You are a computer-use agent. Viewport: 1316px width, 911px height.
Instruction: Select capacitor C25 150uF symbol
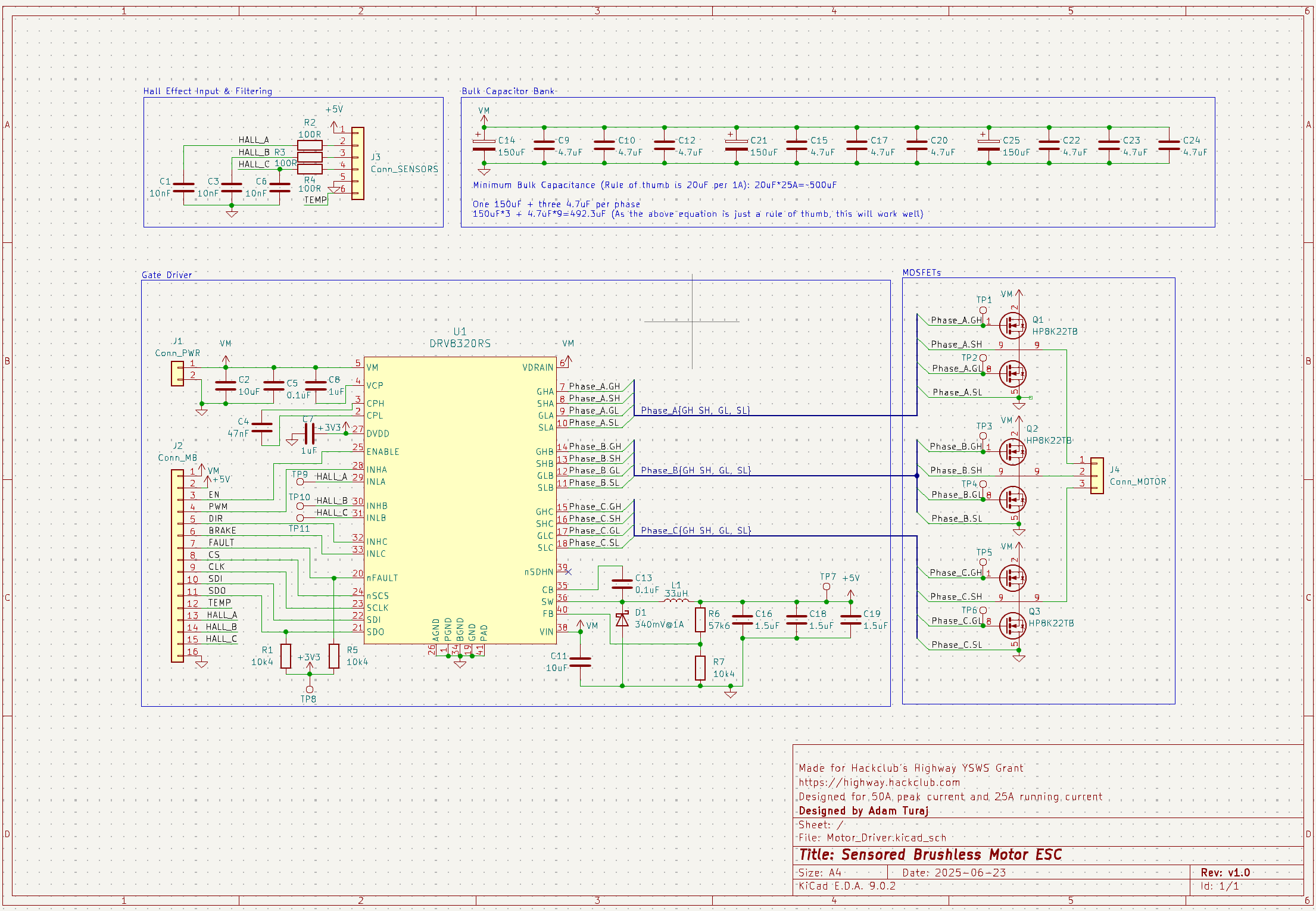click(989, 145)
